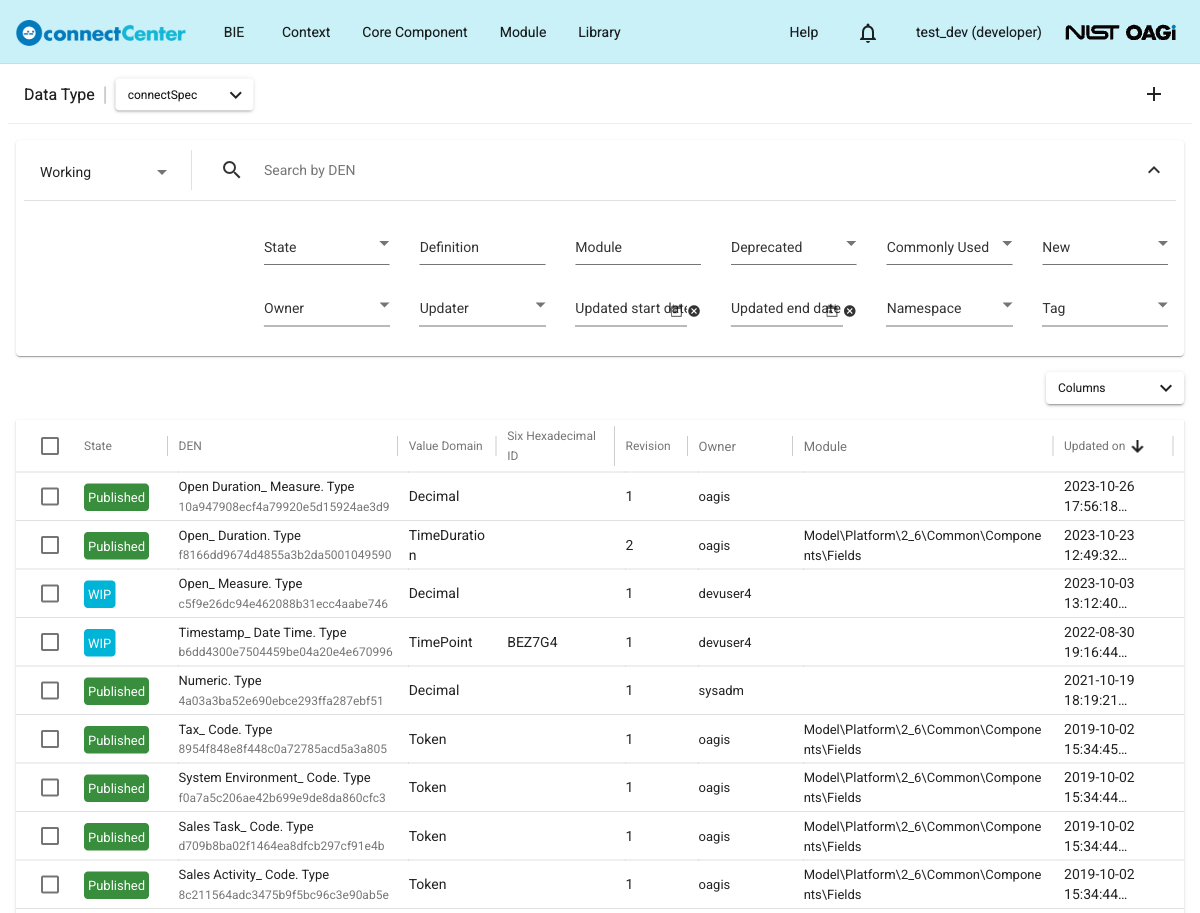
Task: Open the connectSpec library dropdown
Action: point(184,95)
